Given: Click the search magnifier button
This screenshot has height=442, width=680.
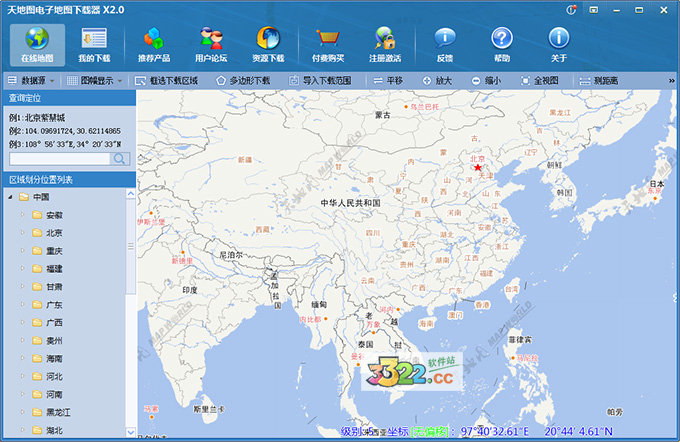Looking at the screenshot, I should [120, 159].
